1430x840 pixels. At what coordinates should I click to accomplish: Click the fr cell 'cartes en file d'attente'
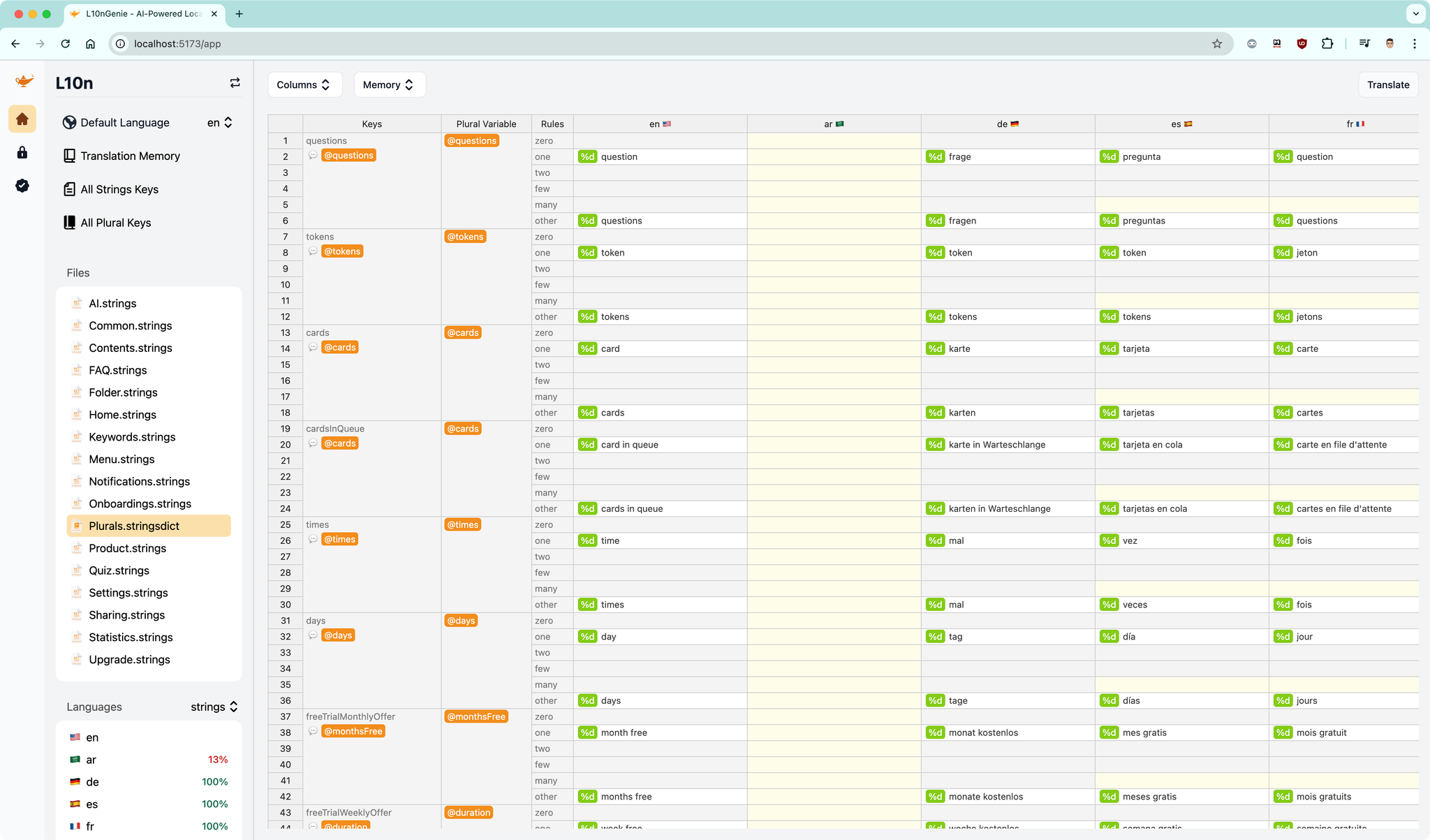click(1346, 508)
